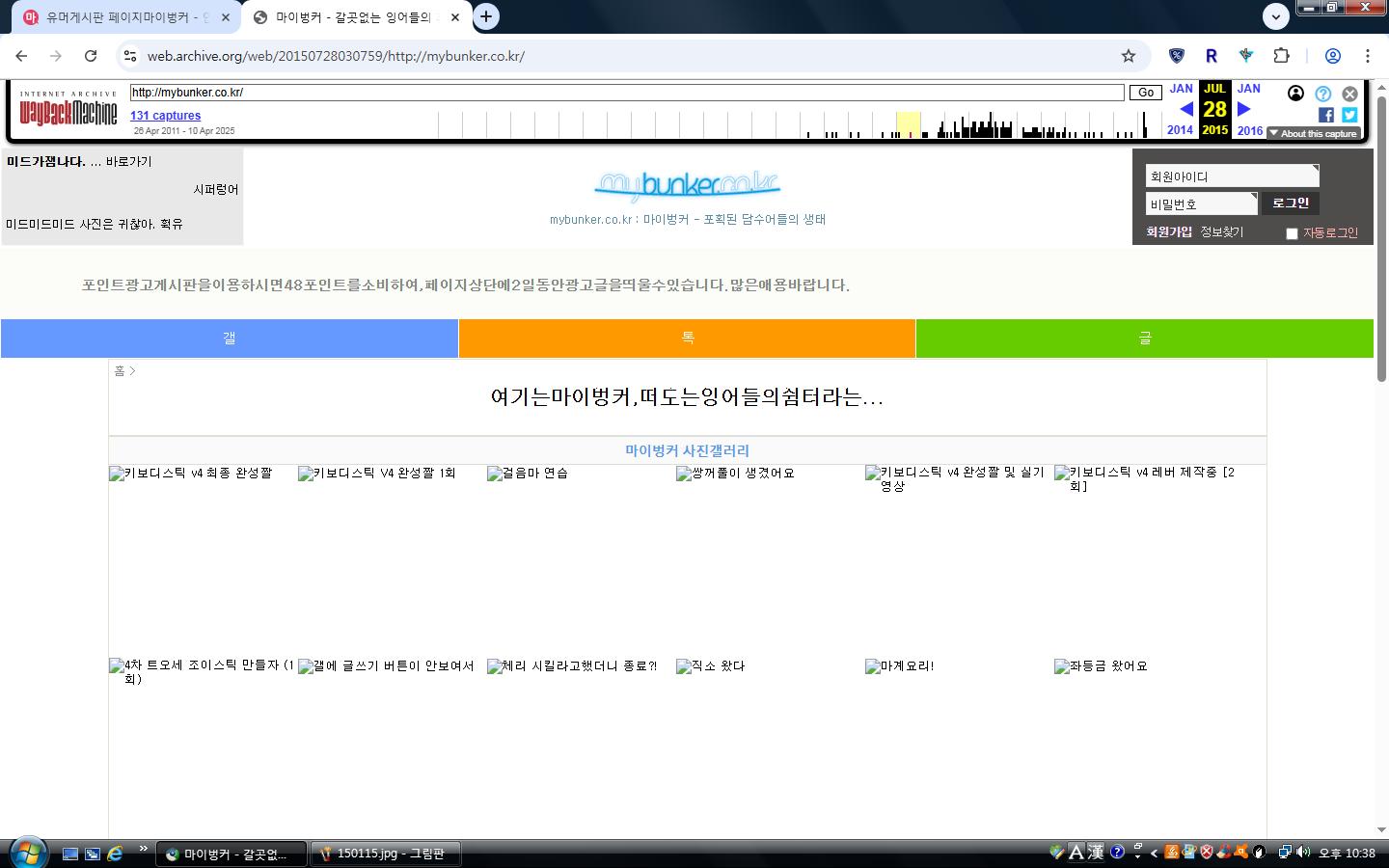This screenshot has height=868, width=1389.
Task: Click the Wayback Machine logo
Action: click(68, 111)
